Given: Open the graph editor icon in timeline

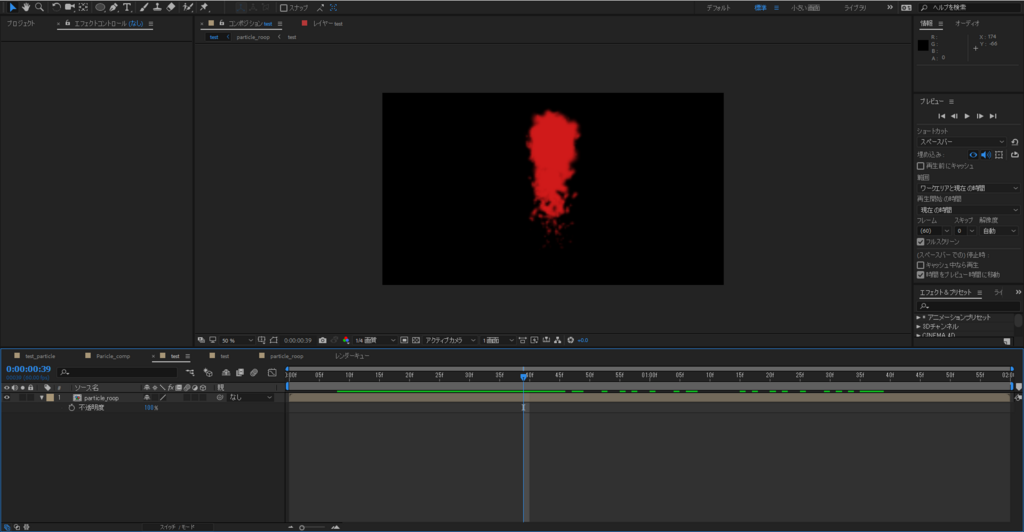Looking at the screenshot, I should coord(272,373).
